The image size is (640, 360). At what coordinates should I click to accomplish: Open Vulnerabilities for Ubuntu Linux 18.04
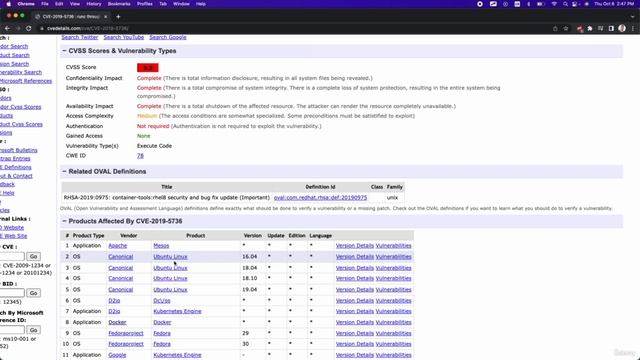click(x=393, y=268)
